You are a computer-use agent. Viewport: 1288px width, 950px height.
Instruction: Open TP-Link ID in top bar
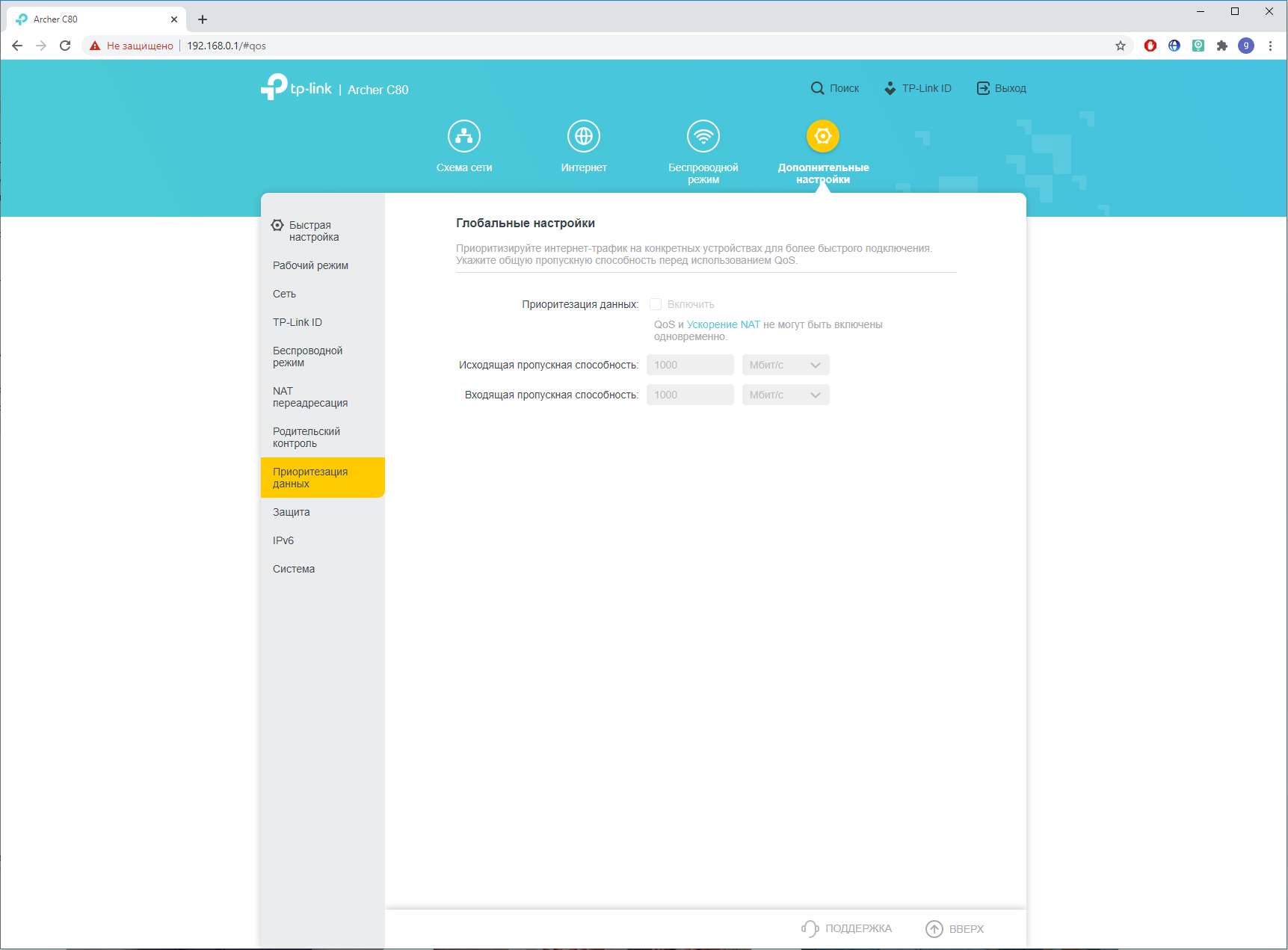918,88
